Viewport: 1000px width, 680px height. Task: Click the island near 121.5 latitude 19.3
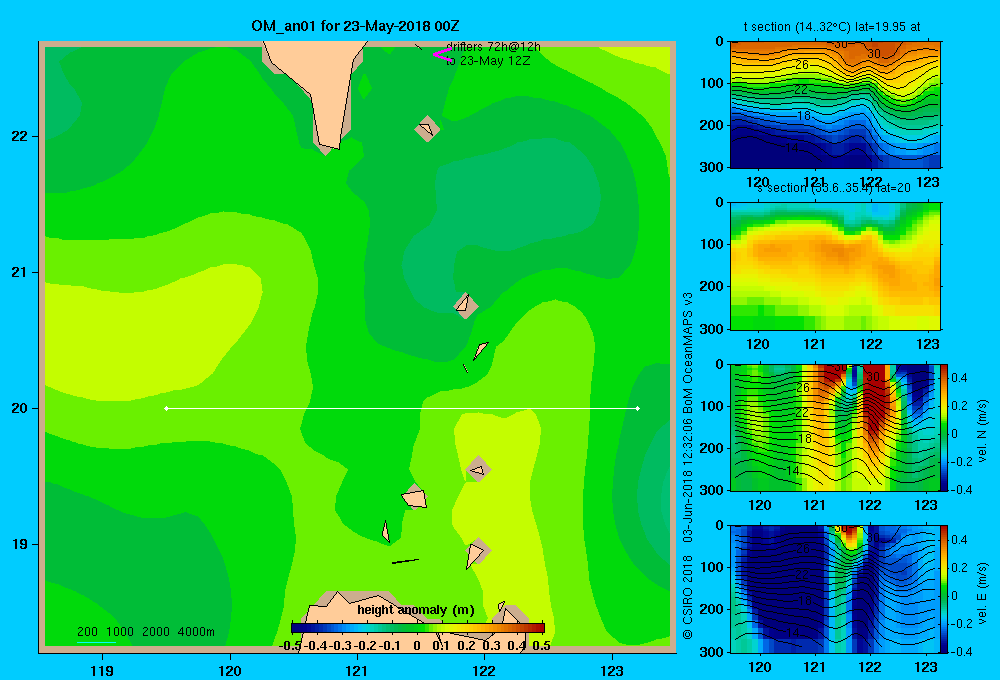click(x=415, y=497)
